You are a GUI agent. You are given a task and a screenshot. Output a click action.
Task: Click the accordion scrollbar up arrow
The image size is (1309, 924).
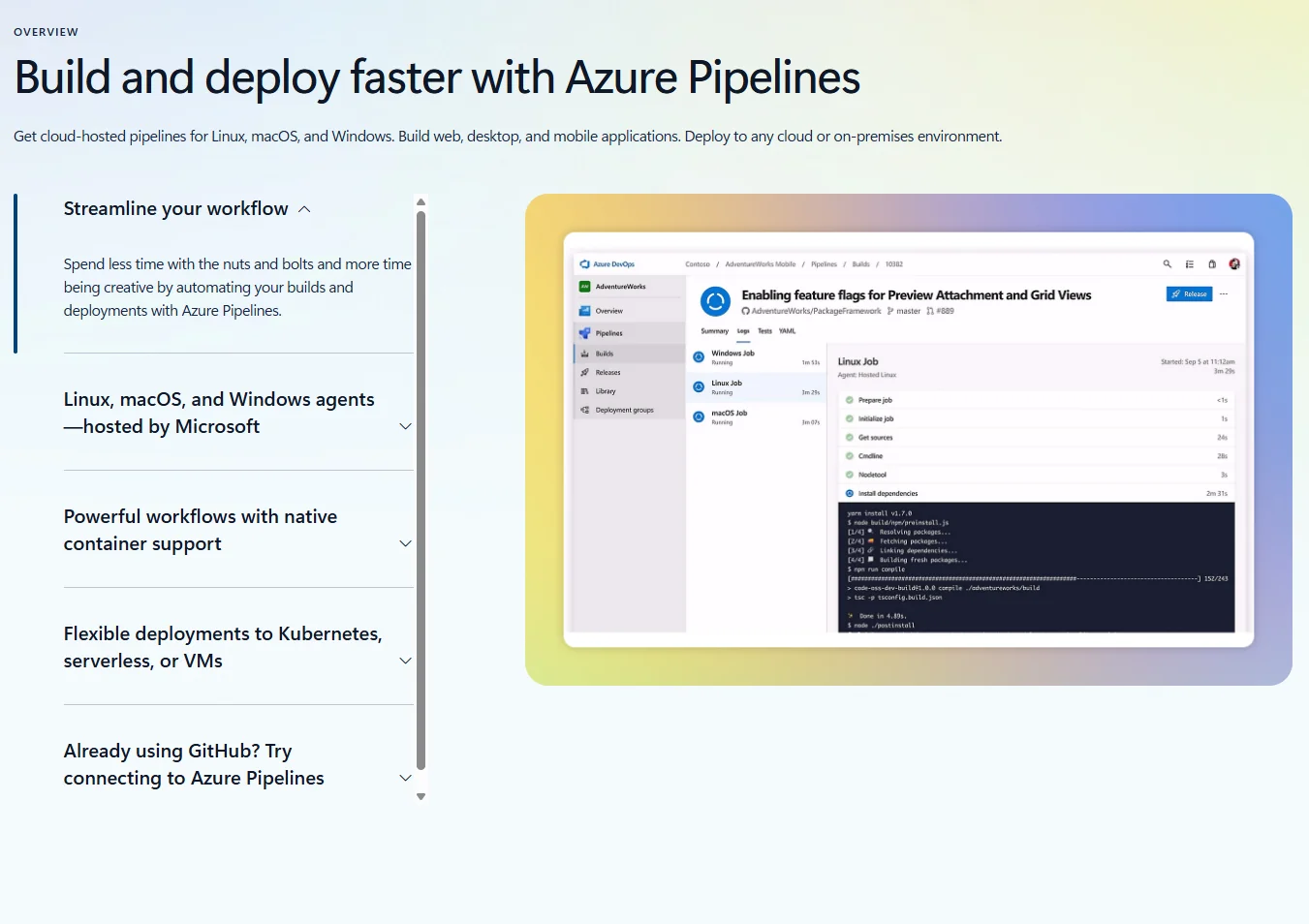(x=421, y=201)
